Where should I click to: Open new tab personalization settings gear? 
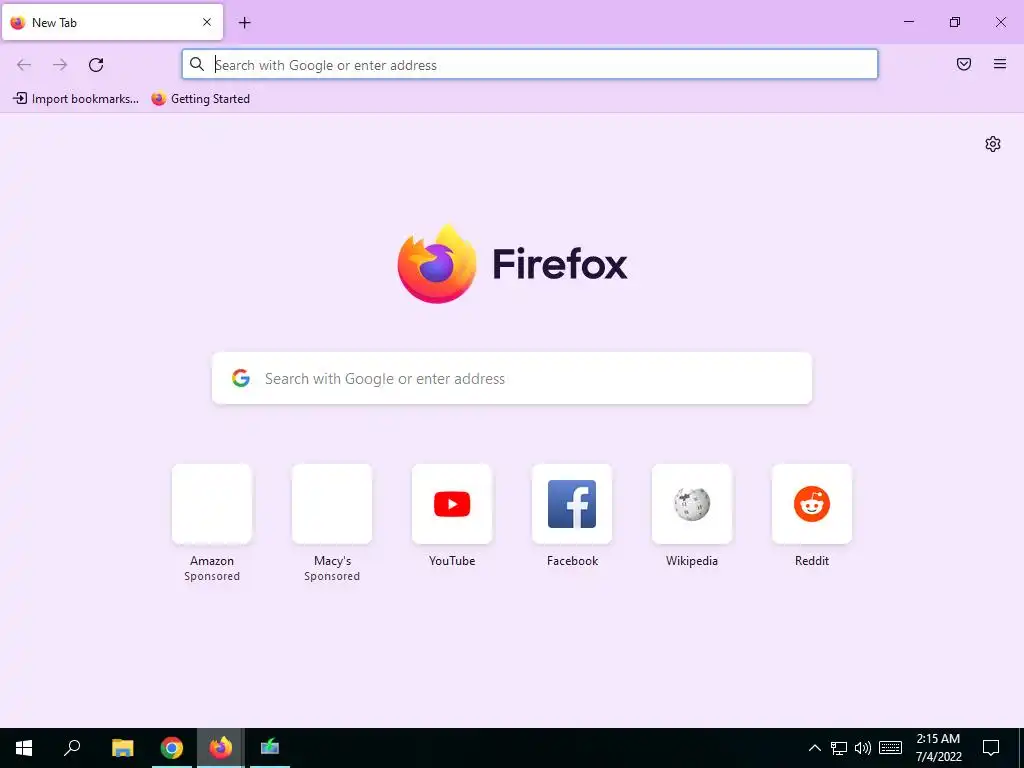tap(993, 144)
